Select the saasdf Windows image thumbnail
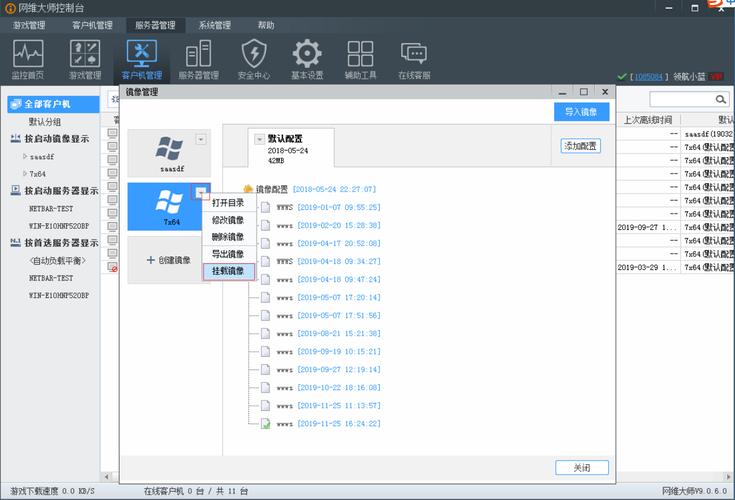The width and height of the screenshot is (735, 500). pyautogui.click(x=169, y=153)
